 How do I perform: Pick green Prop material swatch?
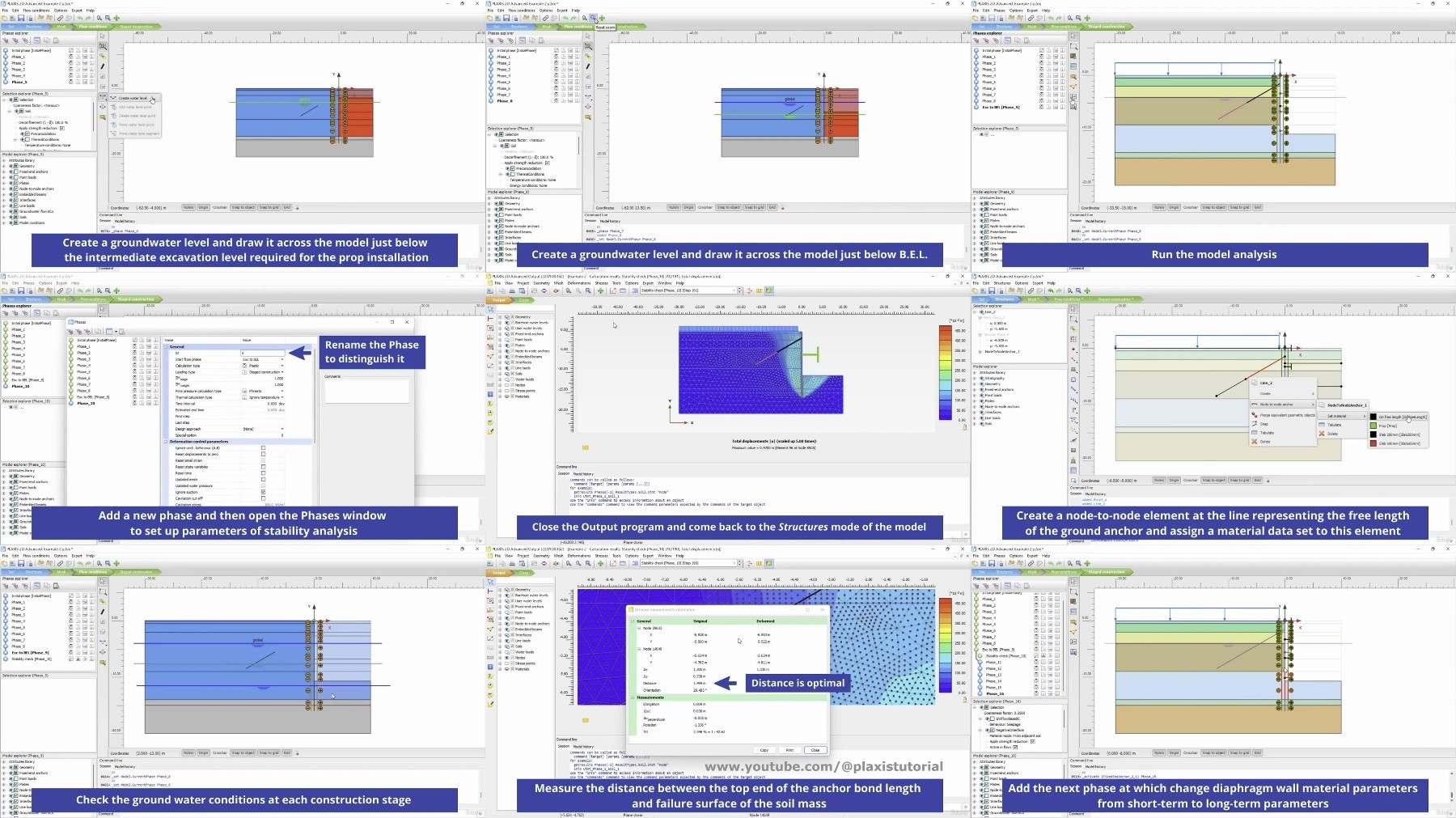coord(1373,426)
